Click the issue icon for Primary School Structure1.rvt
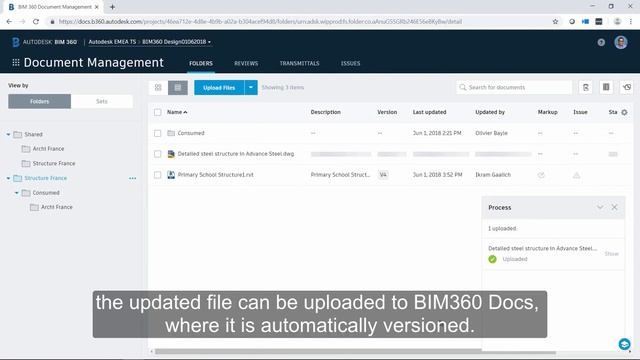 pos(576,175)
